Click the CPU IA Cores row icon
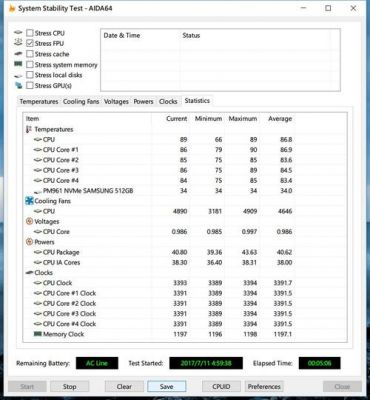Screen dimensions: 370x400 pos(38,262)
